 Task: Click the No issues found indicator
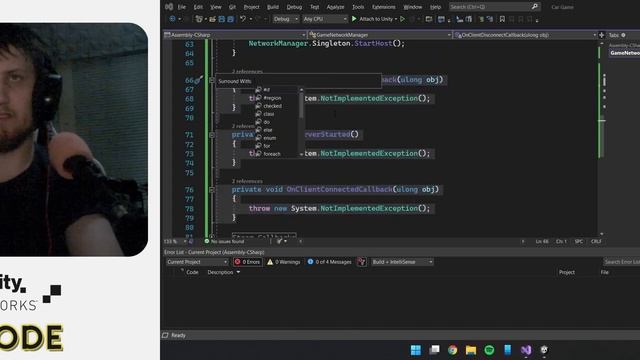pyautogui.click(x=224, y=242)
